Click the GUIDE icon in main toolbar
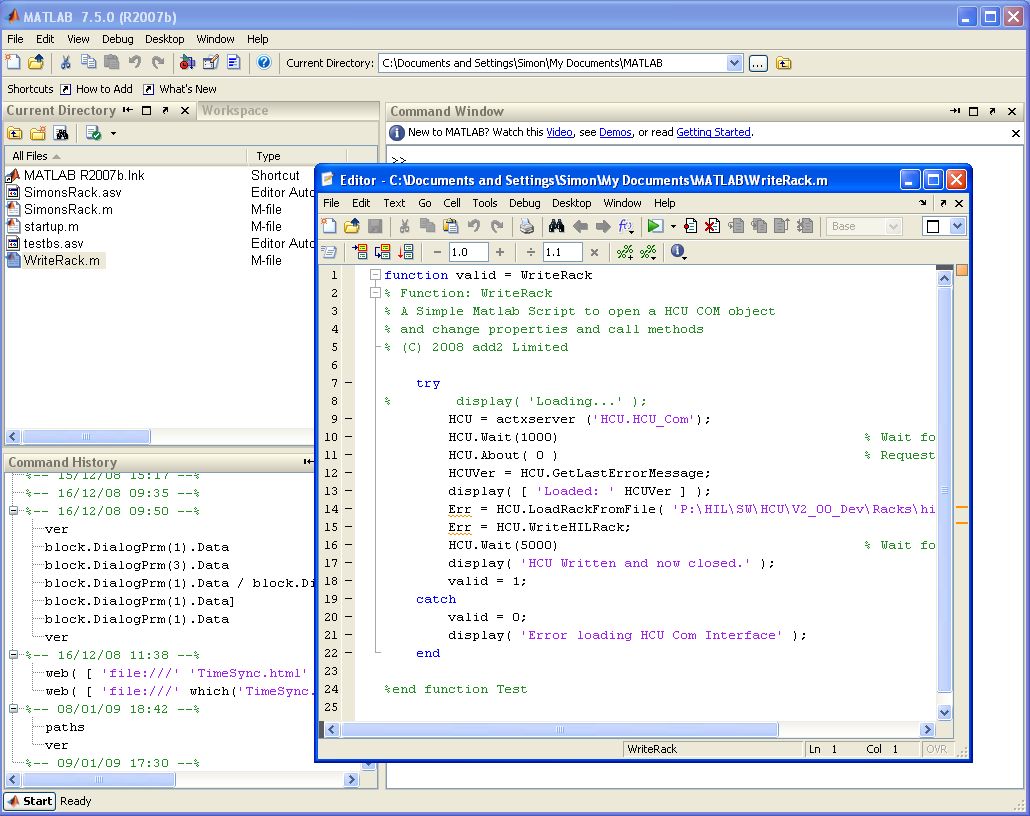1030x816 pixels. click(x=210, y=63)
